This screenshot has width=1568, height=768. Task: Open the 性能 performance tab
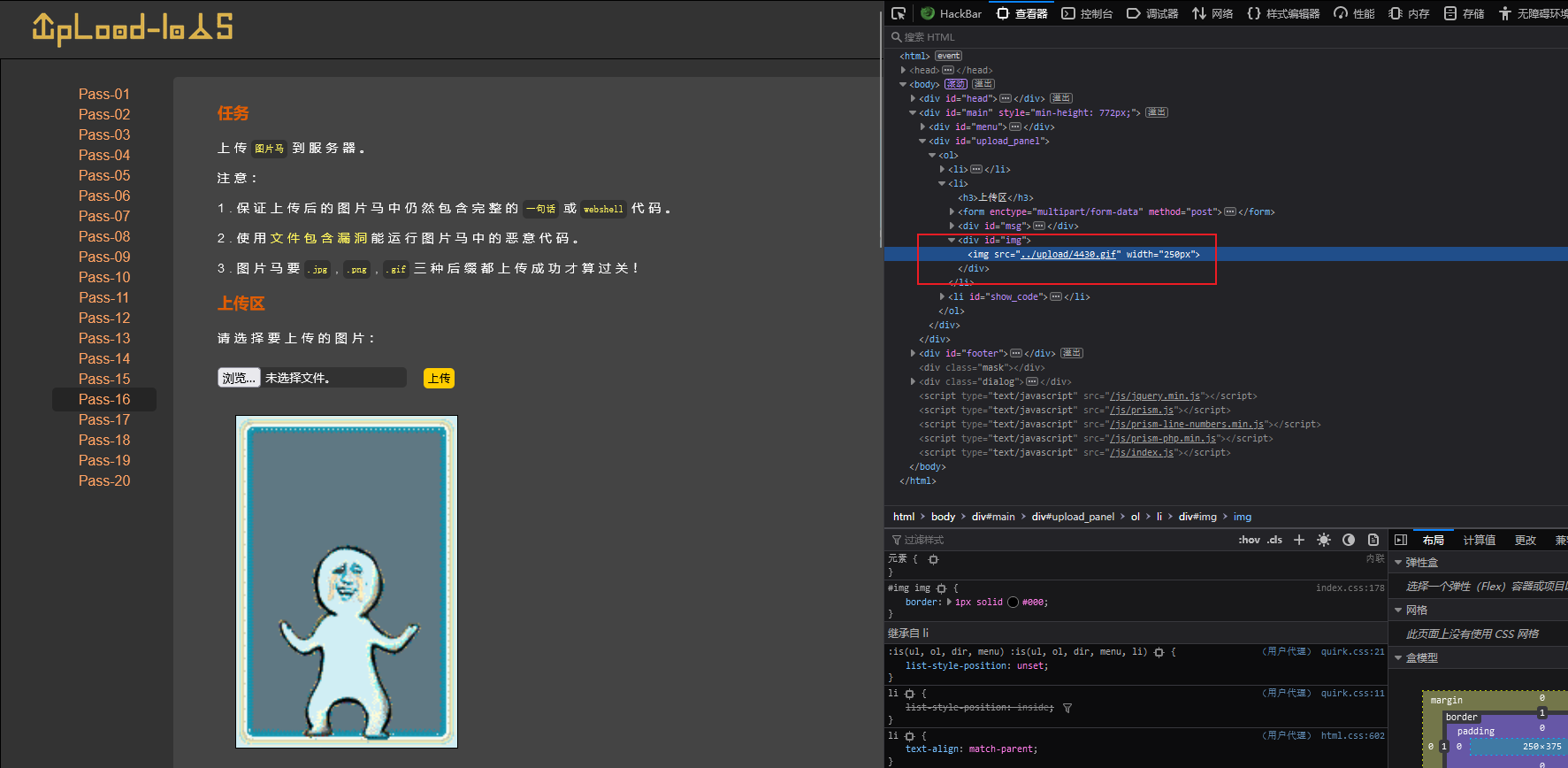point(1354,13)
